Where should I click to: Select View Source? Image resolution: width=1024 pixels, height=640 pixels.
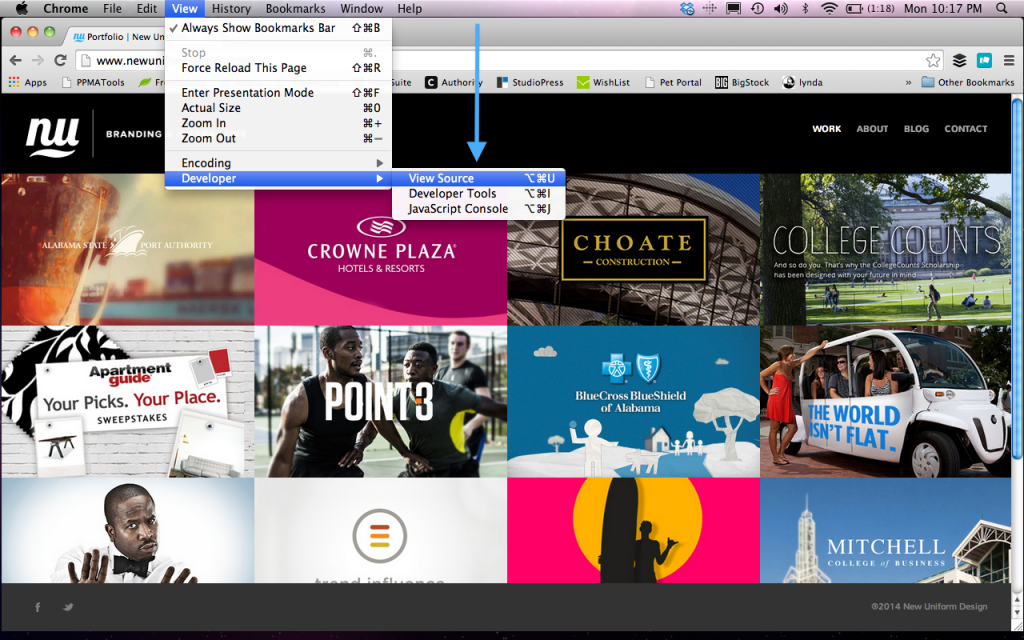478,178
